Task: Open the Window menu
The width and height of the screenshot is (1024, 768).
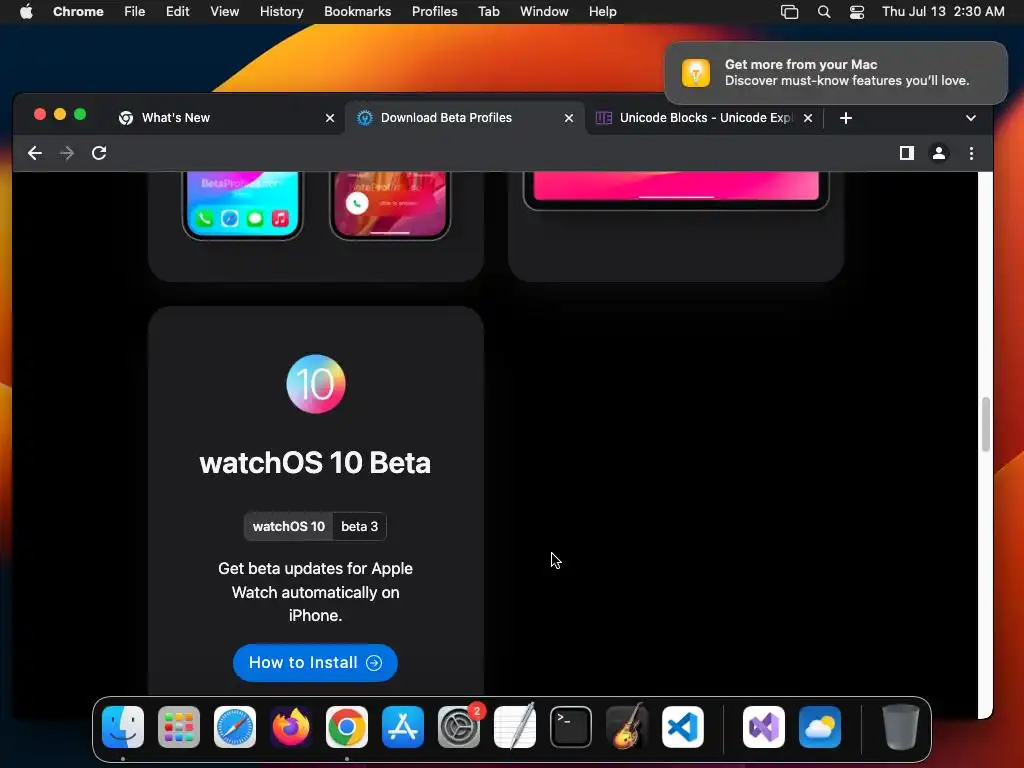Action: pyautogui.click(x=544, y=11)
